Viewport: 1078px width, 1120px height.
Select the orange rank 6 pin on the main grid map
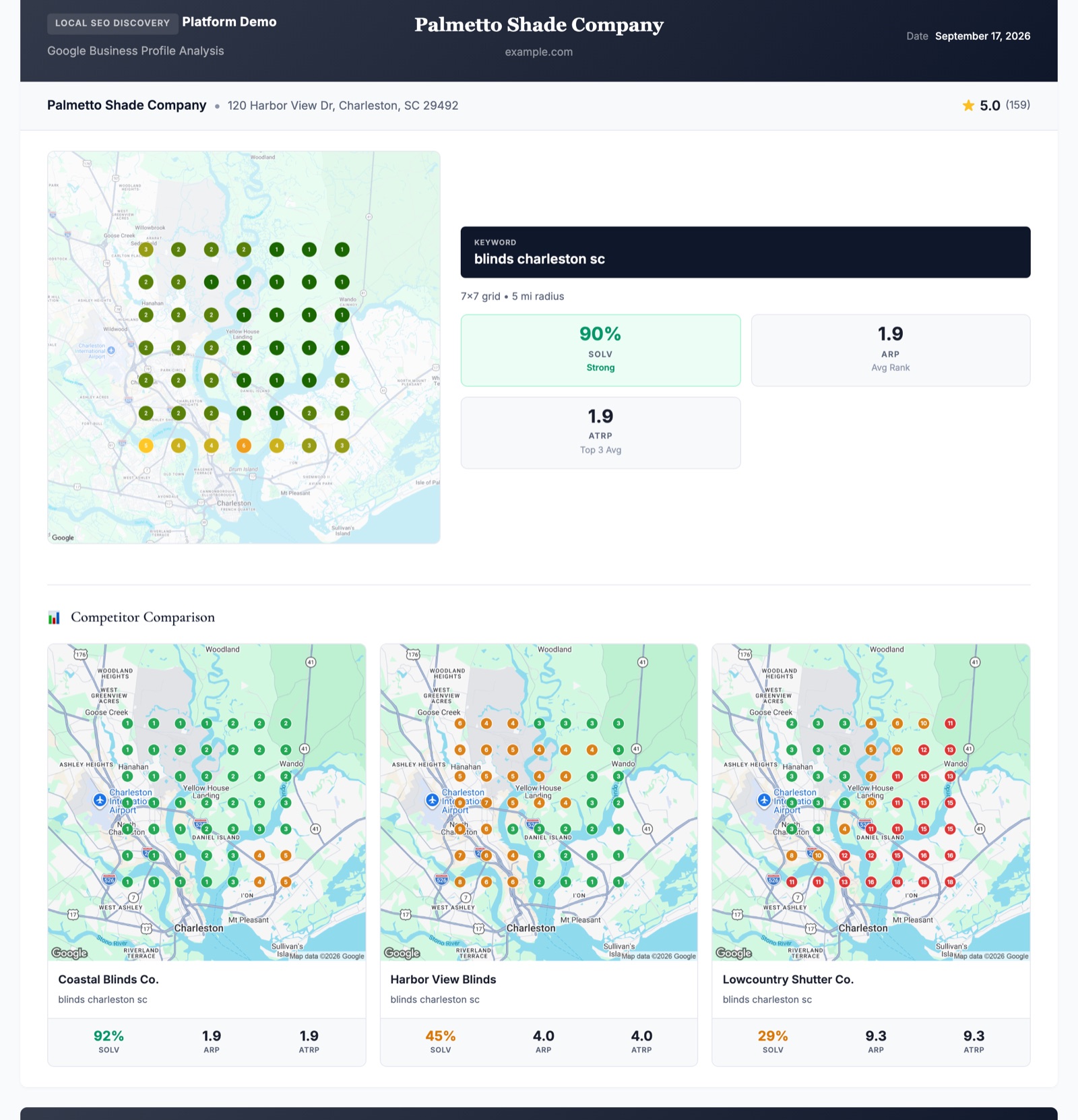pyautogui.click(x=244, y=445)
